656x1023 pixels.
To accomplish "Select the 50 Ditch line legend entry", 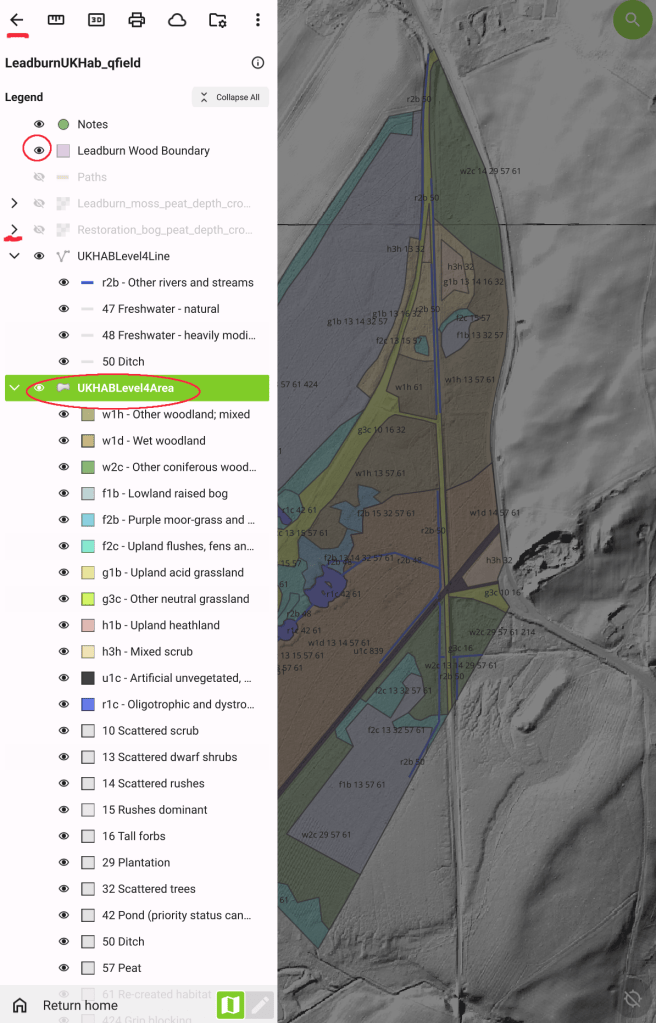I will (x=123, y=361).
